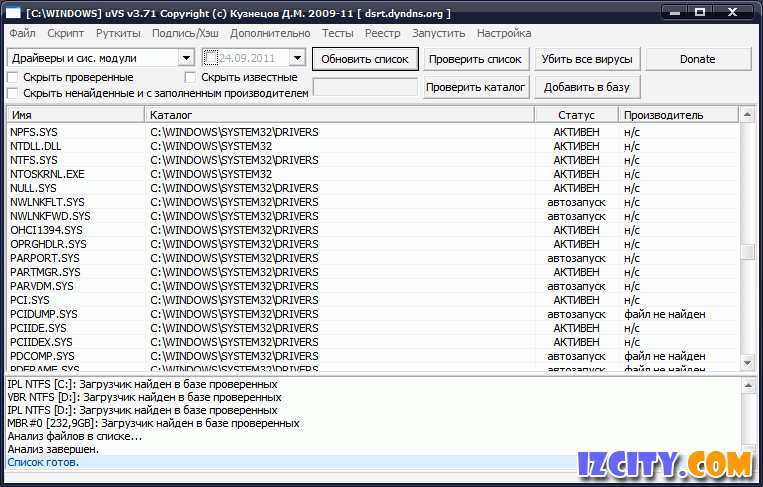Open the Настройка menu
Image resolution: width=763 pixels, height=487 pixels.
pos(504,34)
